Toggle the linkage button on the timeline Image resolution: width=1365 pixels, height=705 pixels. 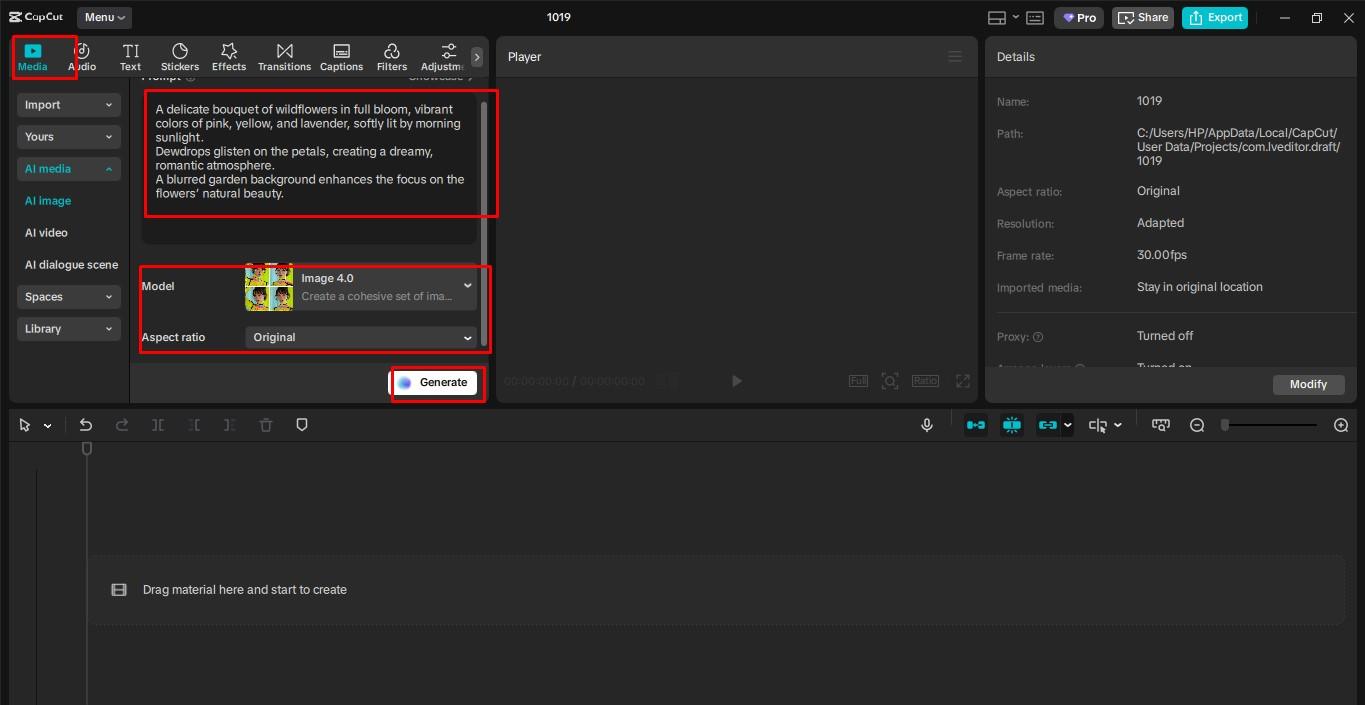pos(1048,425)
